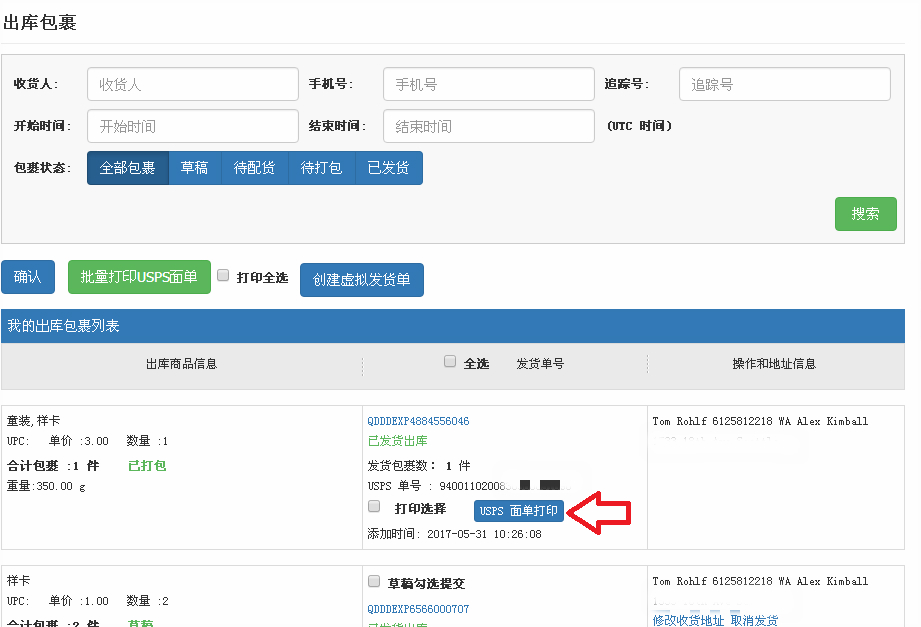
Task: Click the 单价 :3.00 value
Action: click(x=79, y=441)
